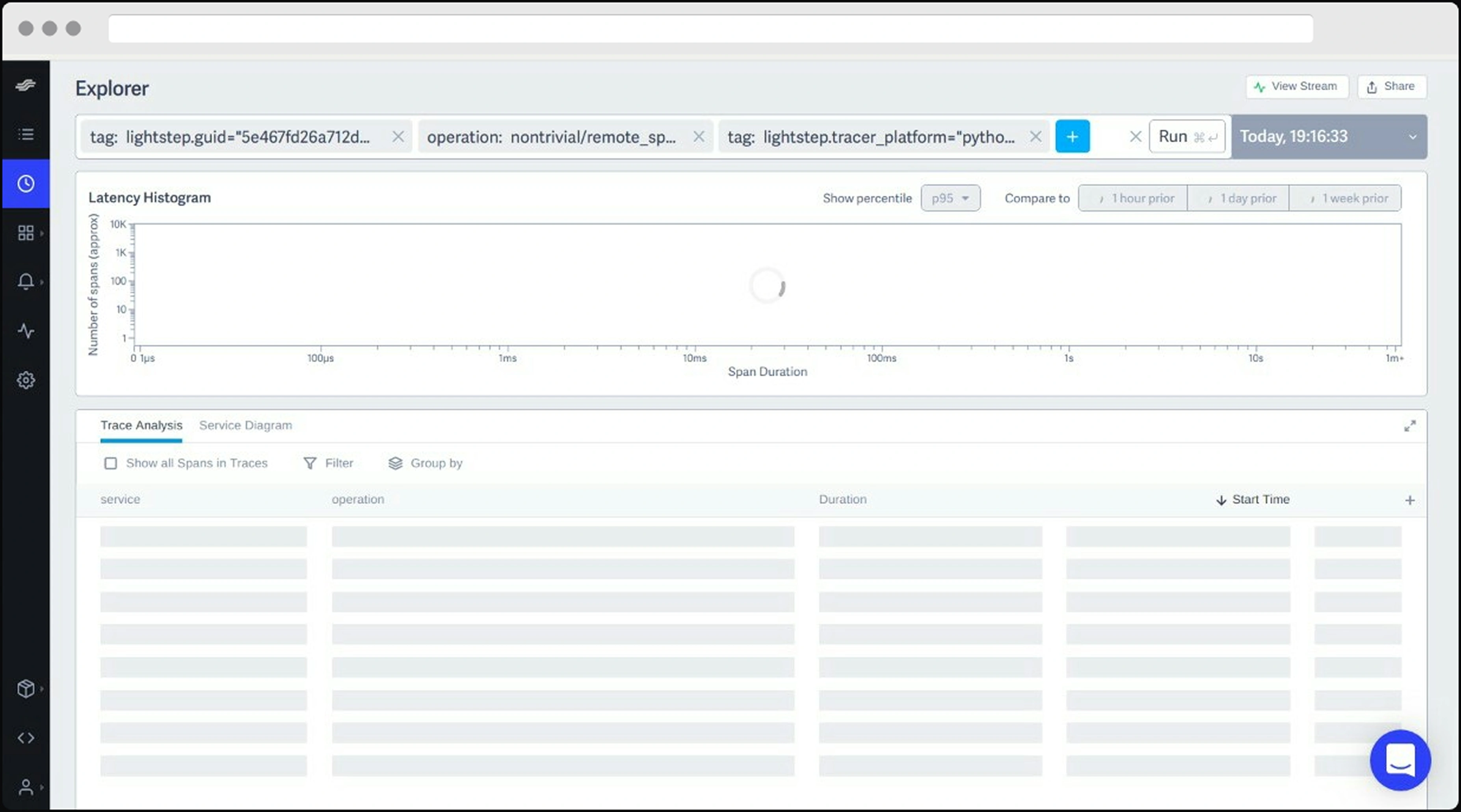Open the Explorer clock icon in sidebar

(26, 183)
